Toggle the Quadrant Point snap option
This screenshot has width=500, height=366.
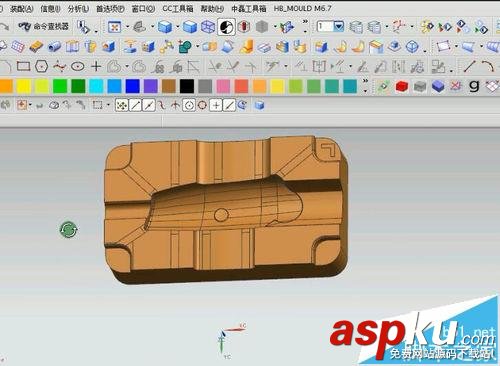point(202,105)
